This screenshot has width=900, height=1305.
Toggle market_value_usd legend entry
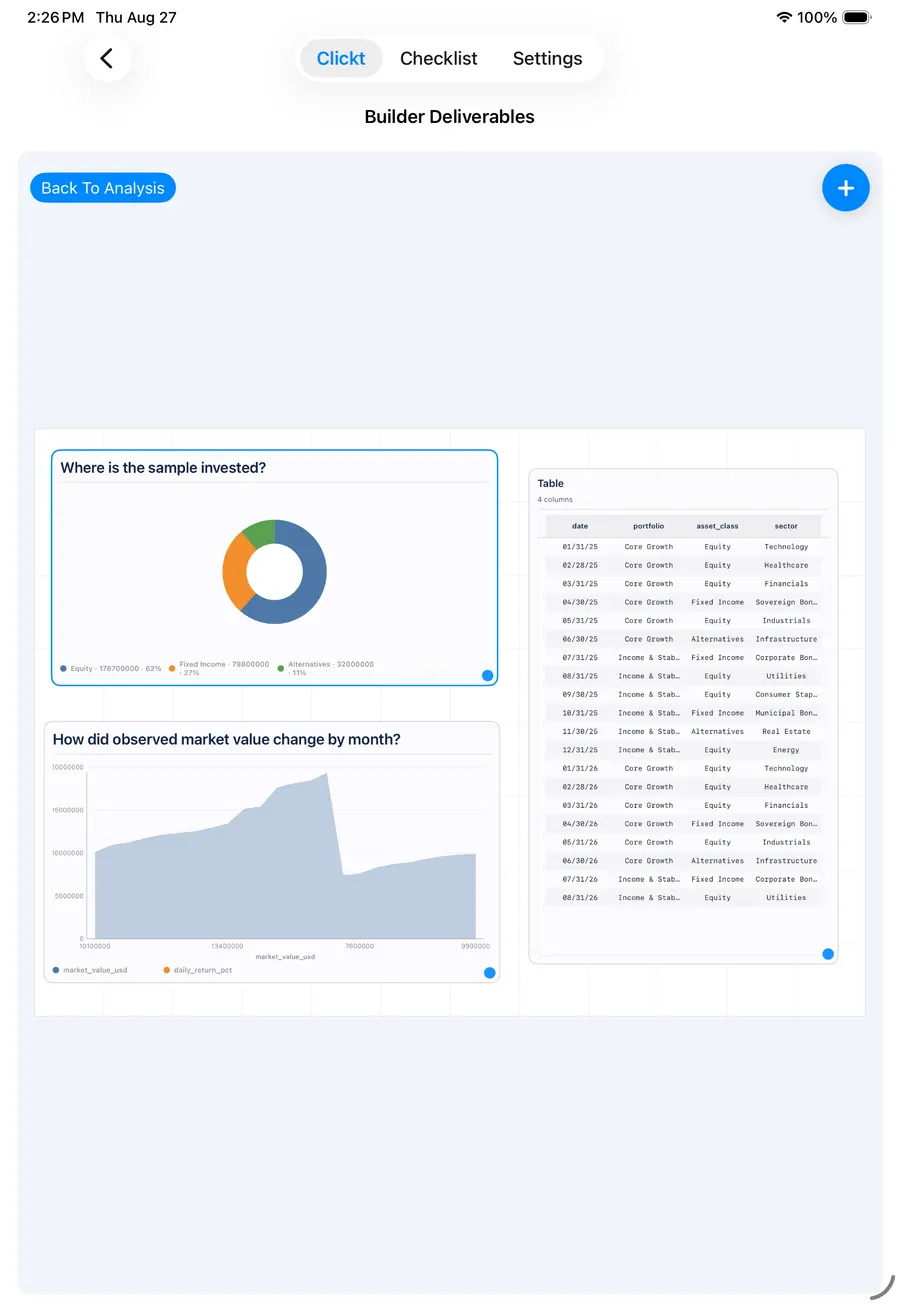(90, 970)
